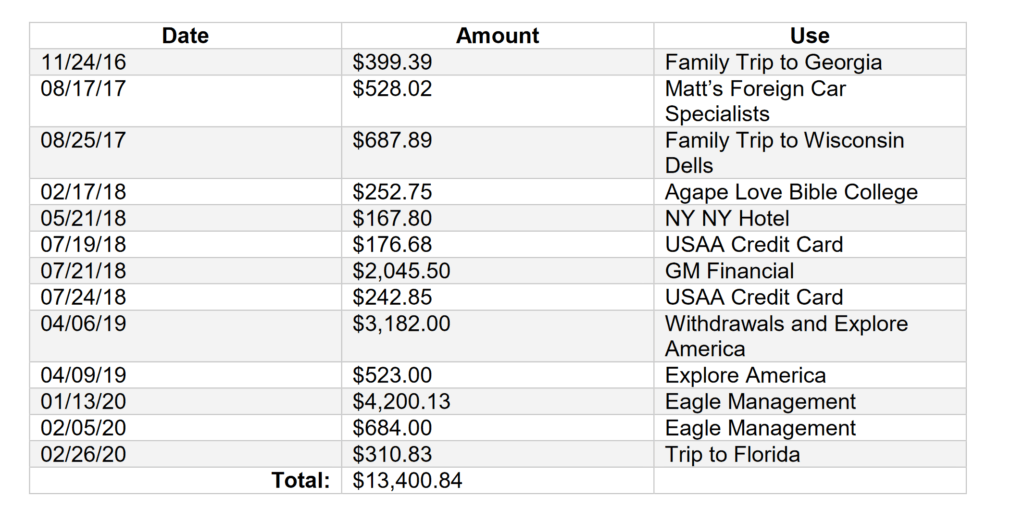Select the 07/19/18 date cell
Screen dimensions: 1024x522
pos(185,244)
